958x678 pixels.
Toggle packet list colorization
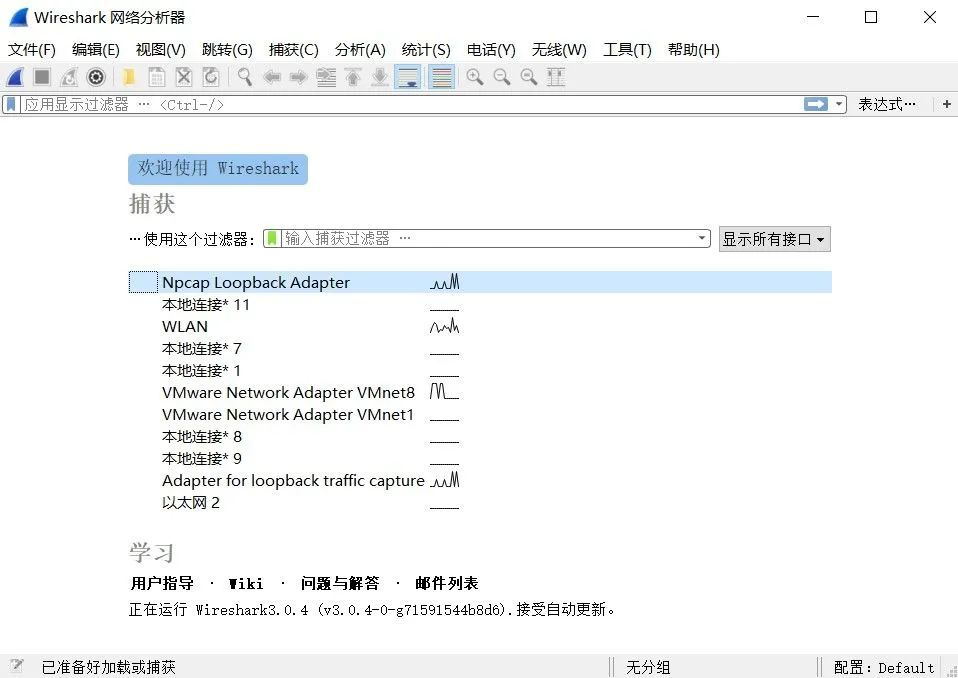pyautogui.click(x=442, y=77)
